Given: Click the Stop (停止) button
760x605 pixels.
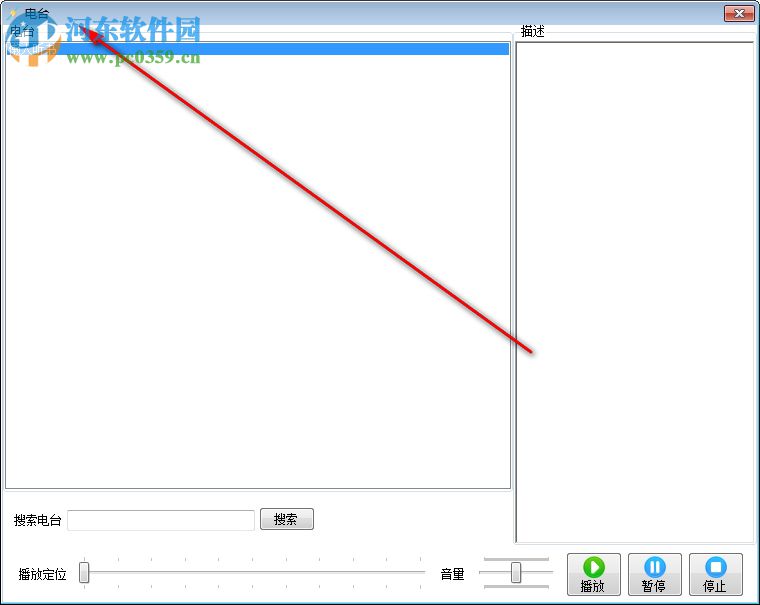Looking at the screenshot, I should click(715, 574).
